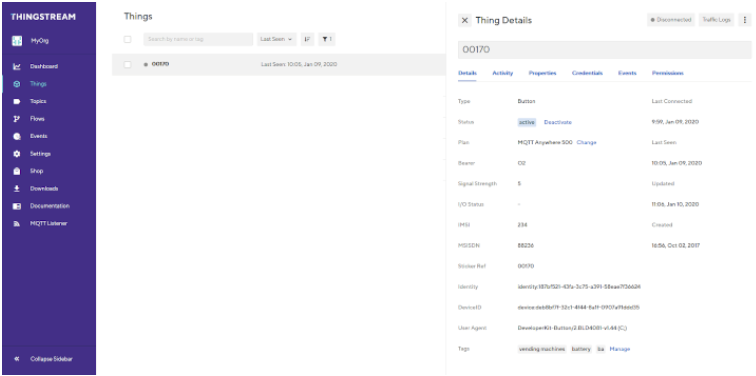Open the Shop menu label
Screen dimensions: 756x376
pyautogui.click(x=37, y=171)
